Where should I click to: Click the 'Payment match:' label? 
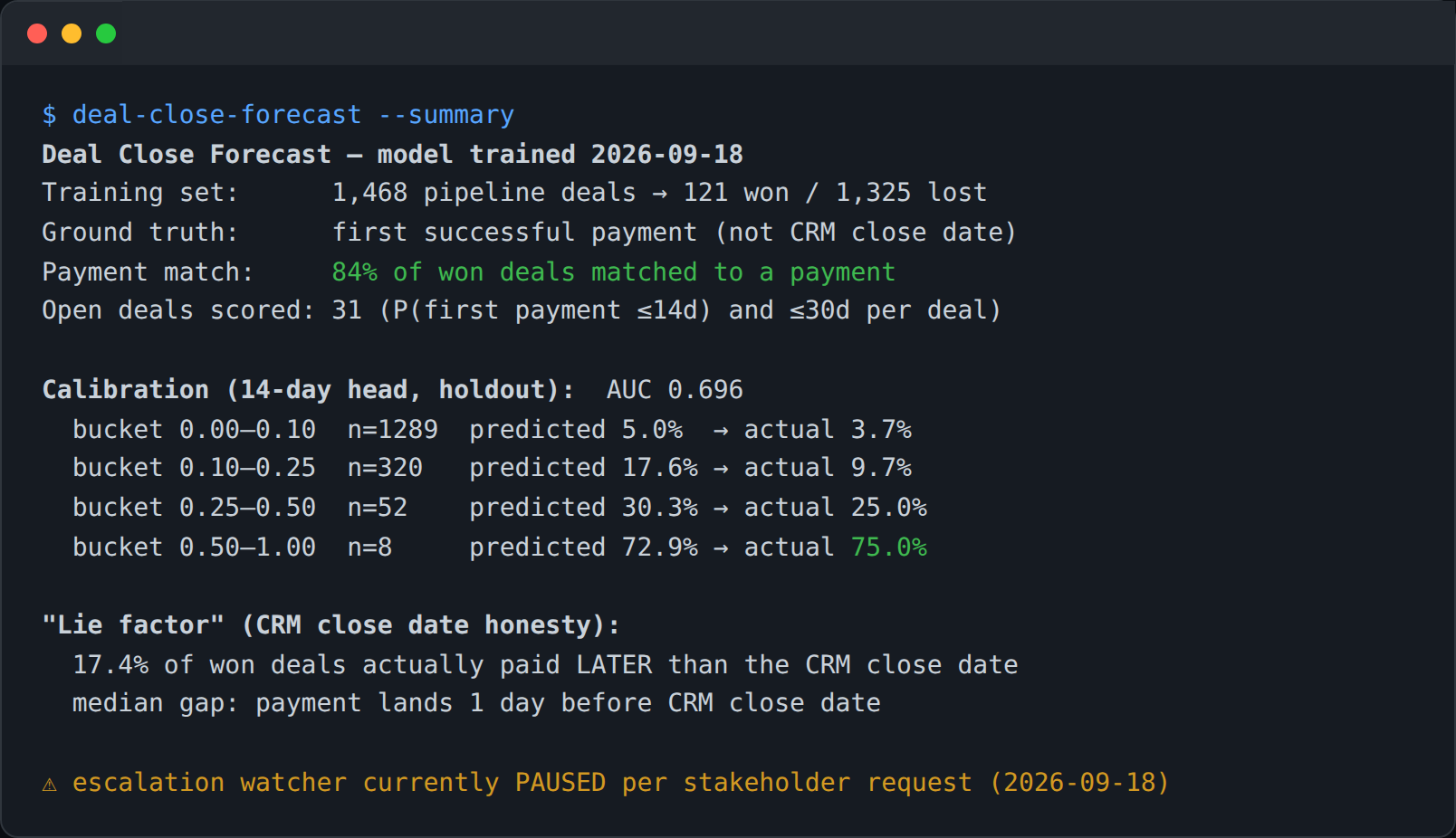[148, 272]
